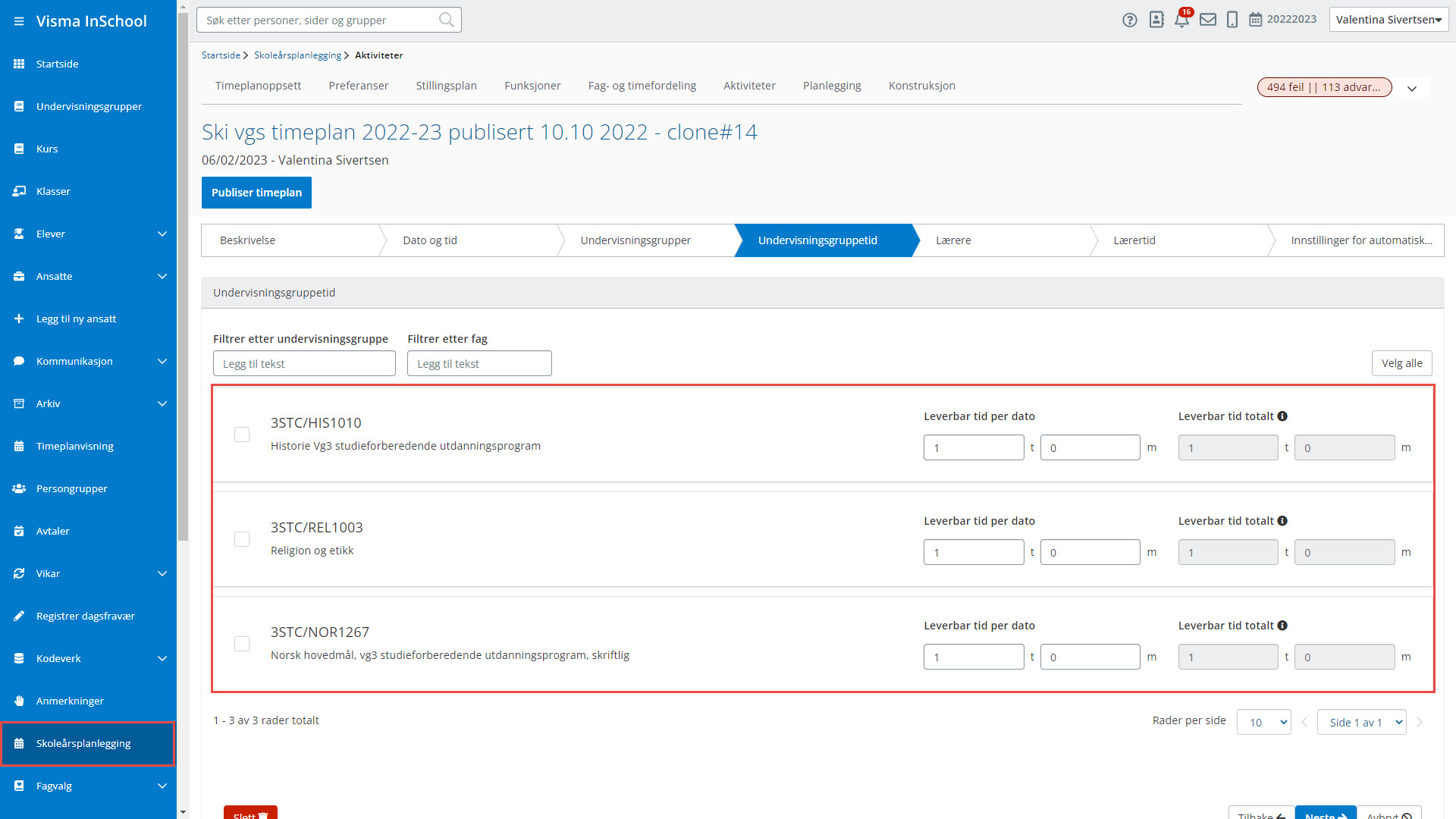
Task: Click the Registrer dagsfravær pencil icon
Action: point(19,616)
